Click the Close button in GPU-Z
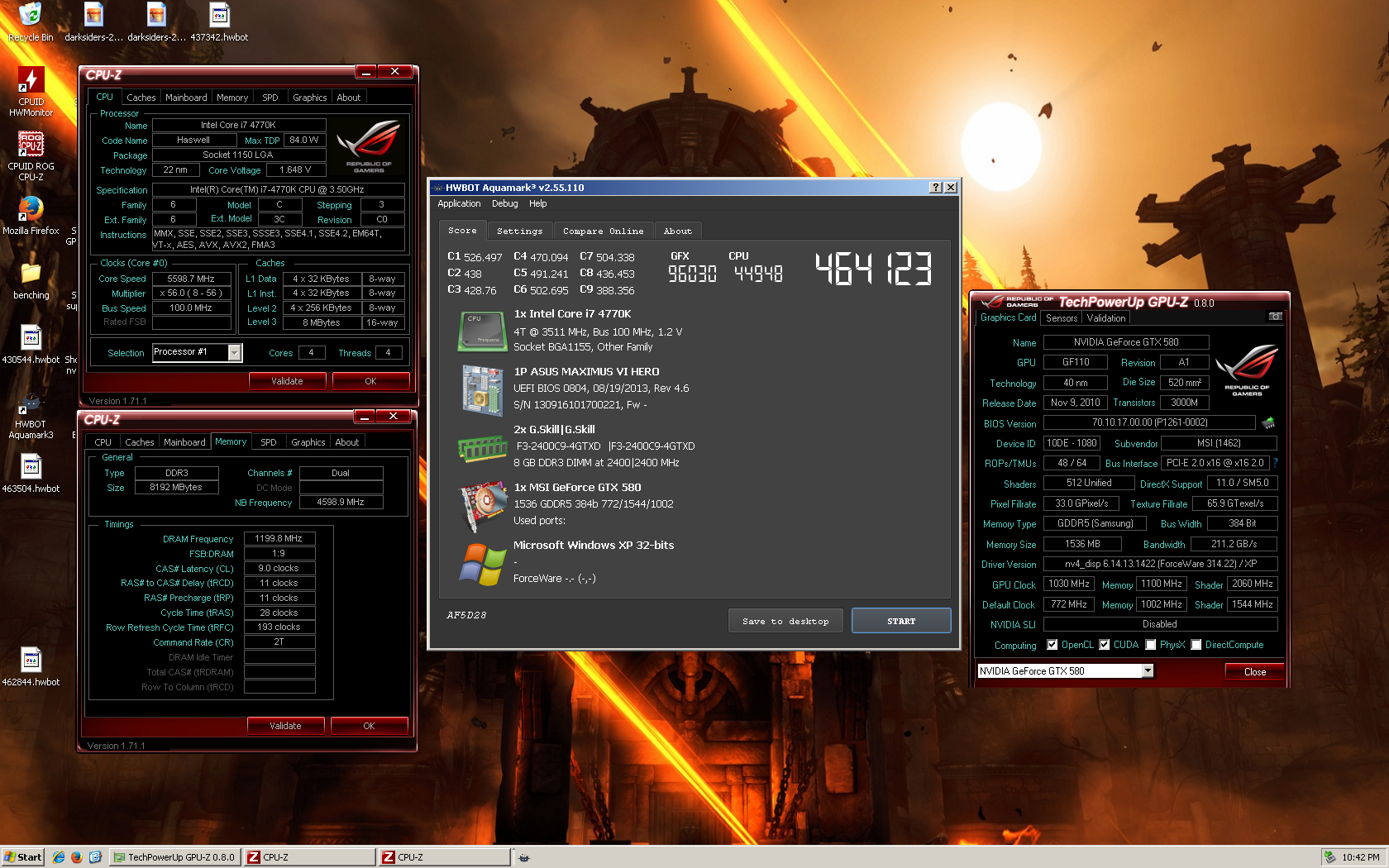The height and width of the screenshot is (868, 1389). click(x=1254, y=672)
